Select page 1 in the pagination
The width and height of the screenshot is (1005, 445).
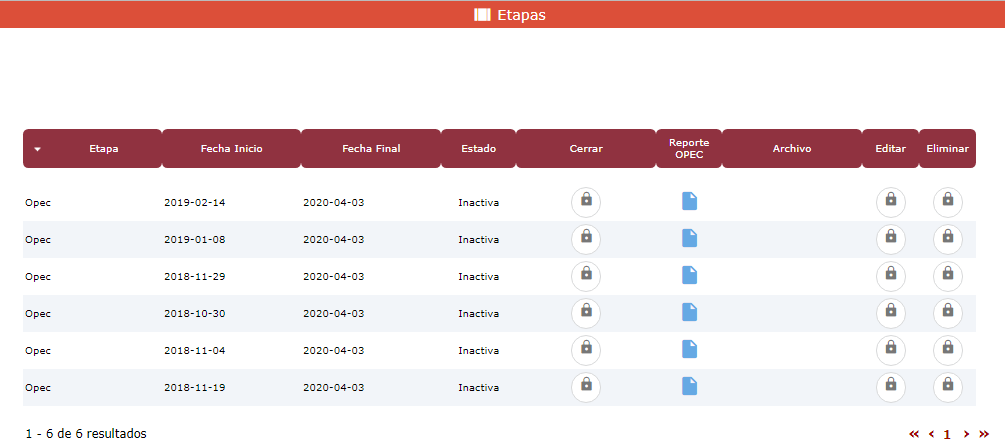click(x=947, y=434)
